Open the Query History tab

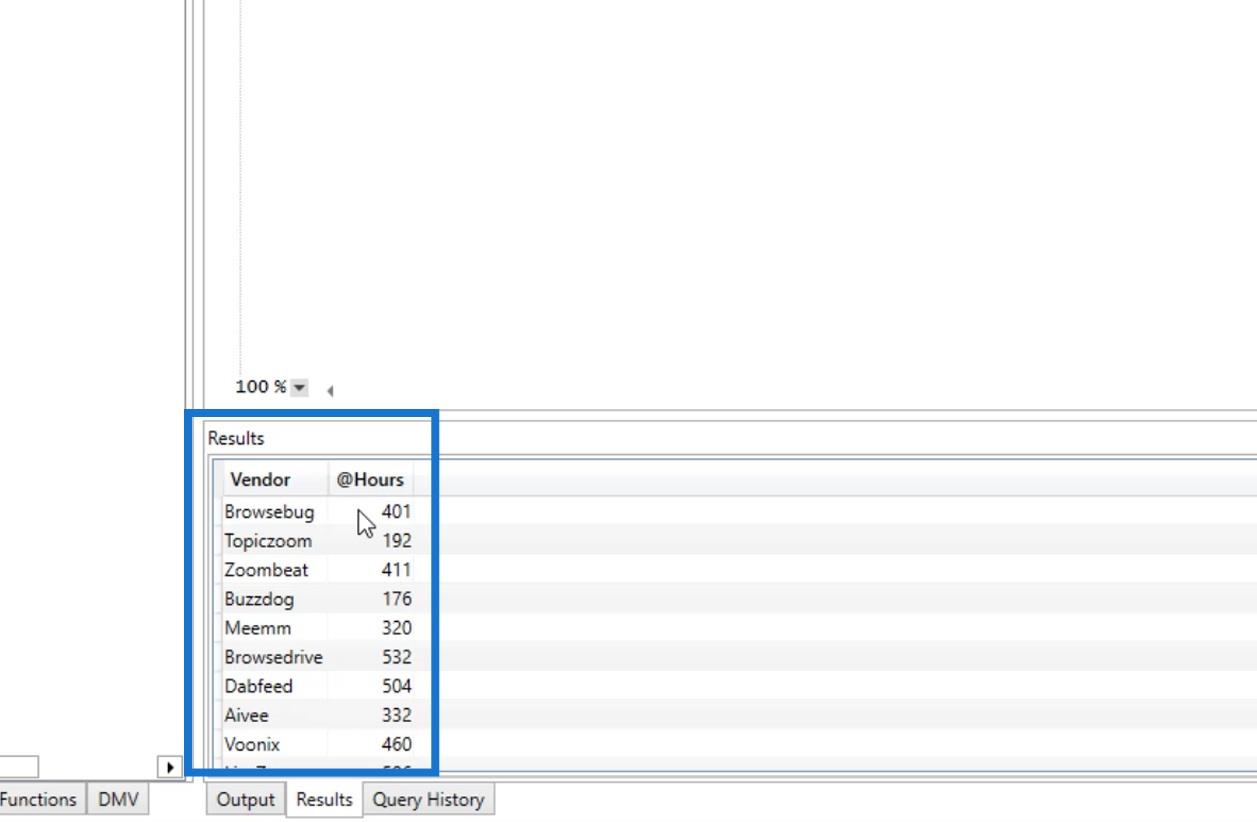pos(428,800)
